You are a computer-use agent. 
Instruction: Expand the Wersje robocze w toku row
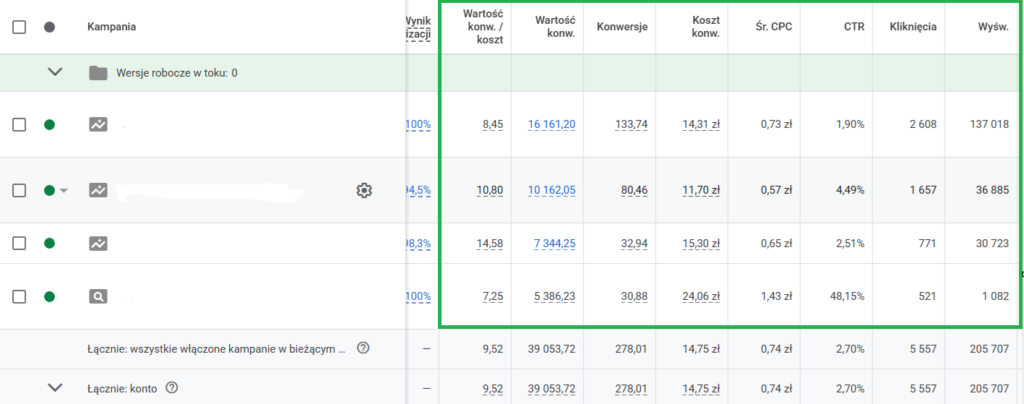pyautogui.click(x=55, y=73)
